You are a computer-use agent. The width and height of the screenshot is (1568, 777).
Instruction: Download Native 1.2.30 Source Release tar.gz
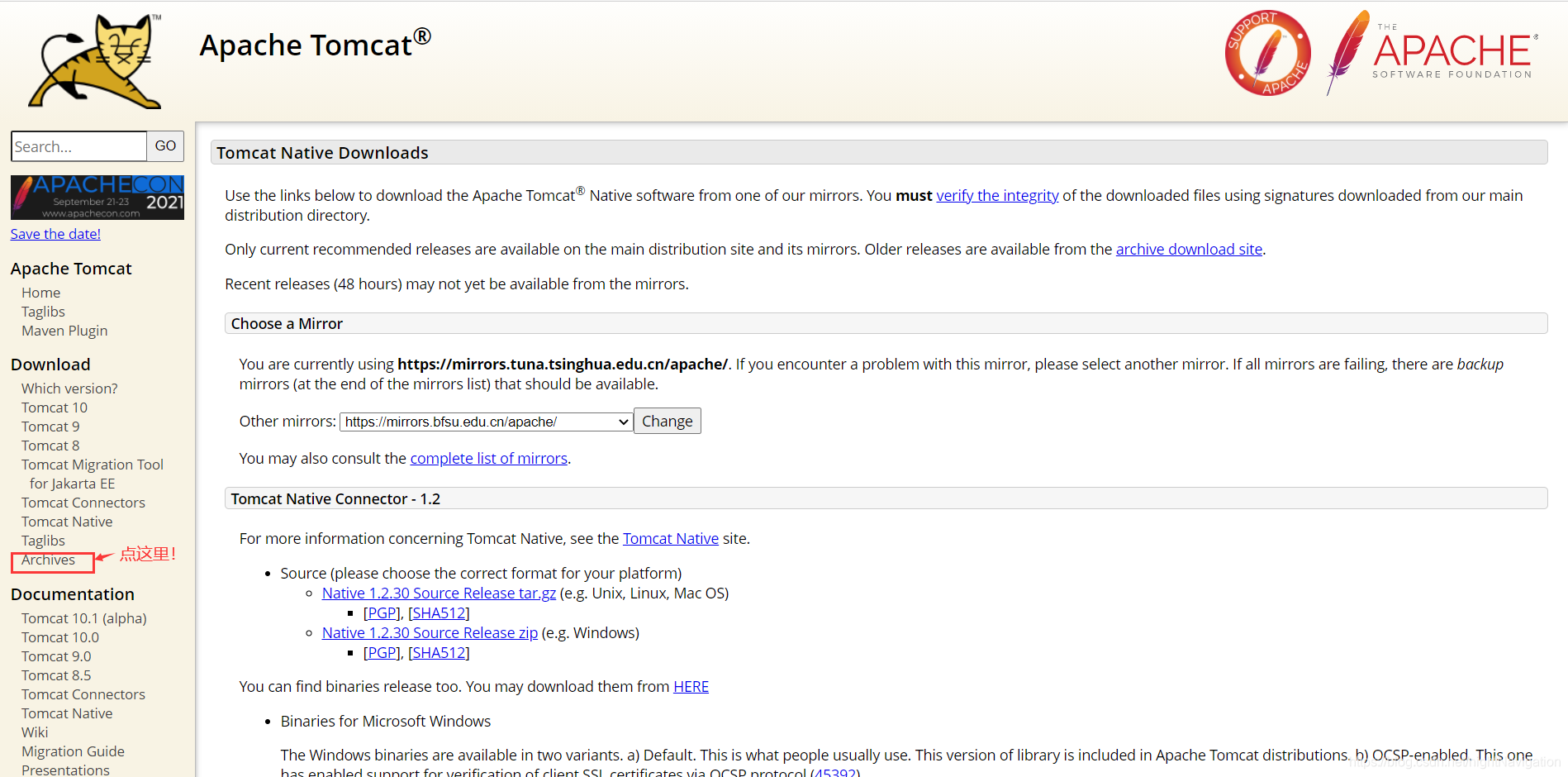point(439,593)
